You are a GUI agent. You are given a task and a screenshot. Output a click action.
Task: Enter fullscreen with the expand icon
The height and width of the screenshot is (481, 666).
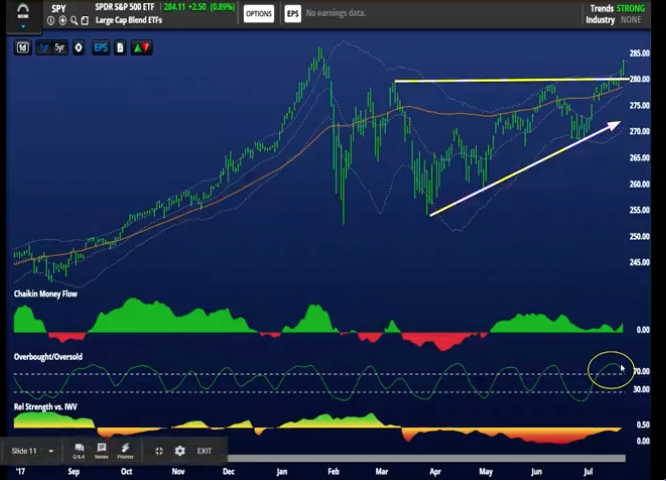pyautogui.click(x=158, y=451)
